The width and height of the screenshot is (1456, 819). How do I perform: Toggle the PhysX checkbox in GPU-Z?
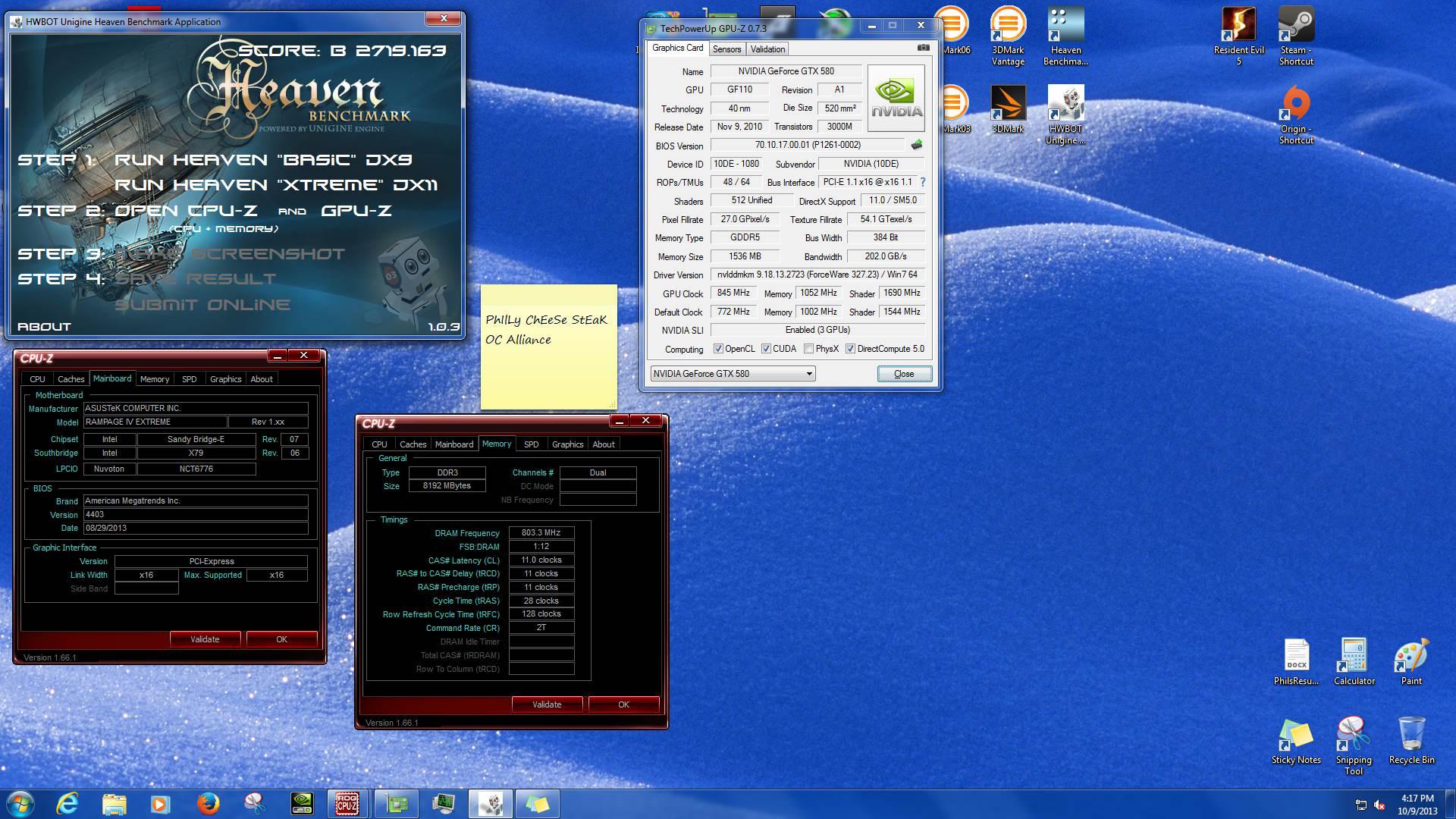pyautogui.click(x=808, y=349)
